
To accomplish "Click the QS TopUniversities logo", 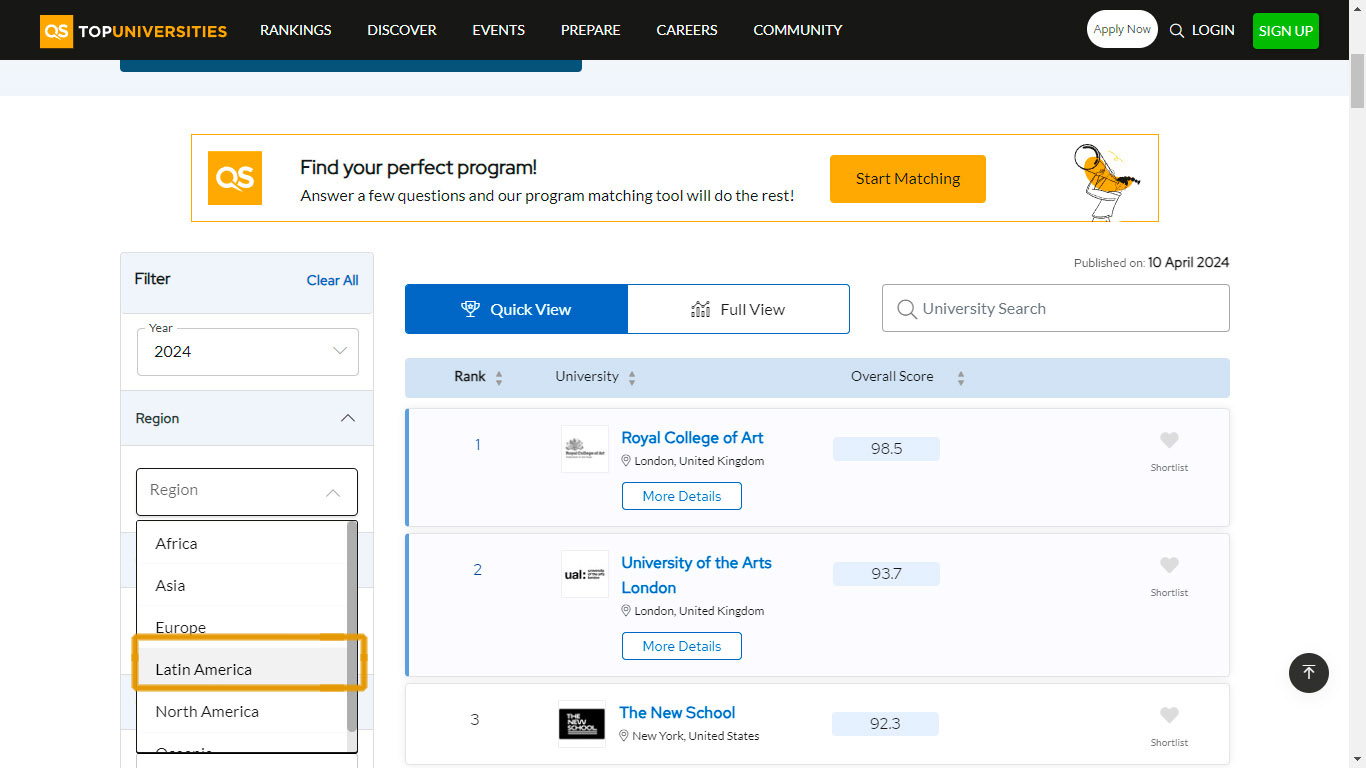I will (133, 31).
